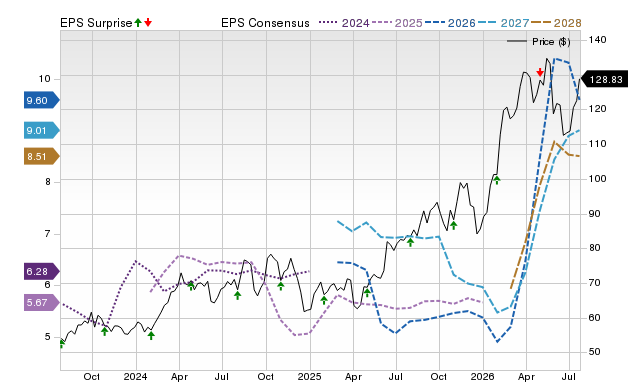The image size is (640, 382).
Task: Select the green surprise arrow after Jul 2024
Action: click(238, 295)
